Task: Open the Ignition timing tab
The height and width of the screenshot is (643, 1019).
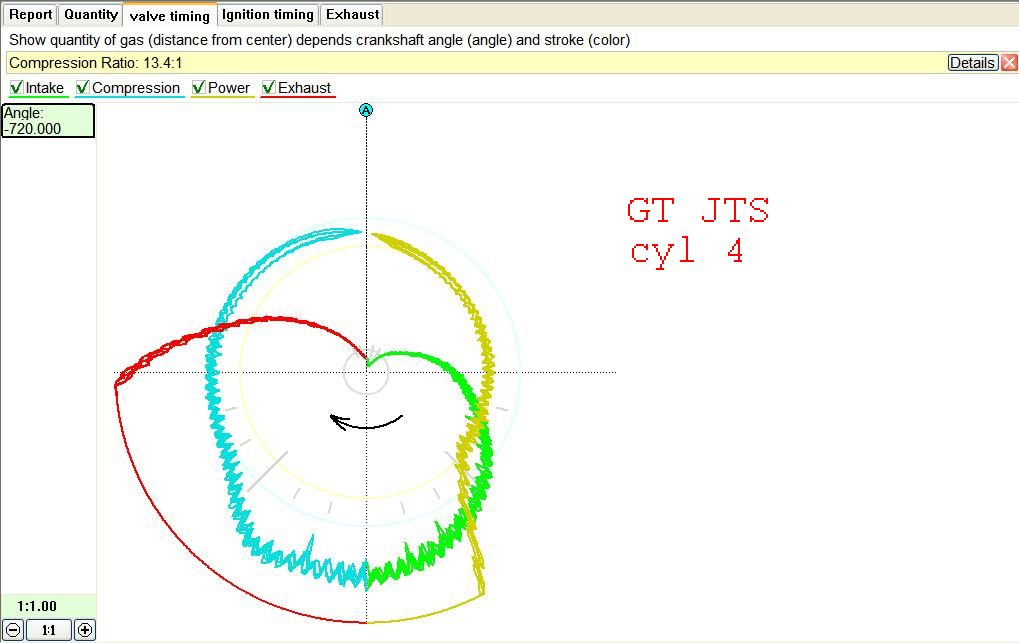Action: click(x=268, y=14)
